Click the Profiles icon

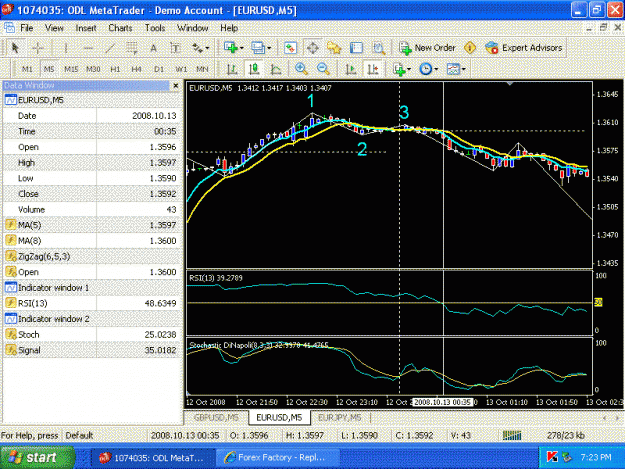pos(258,48)
